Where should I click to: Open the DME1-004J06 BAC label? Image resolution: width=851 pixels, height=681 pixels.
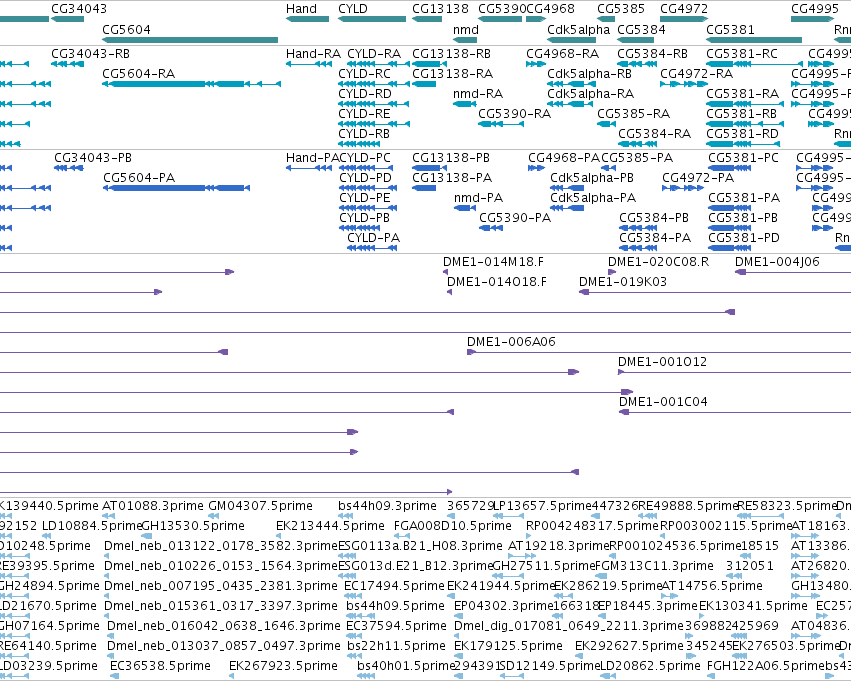(x=777, y=262)
